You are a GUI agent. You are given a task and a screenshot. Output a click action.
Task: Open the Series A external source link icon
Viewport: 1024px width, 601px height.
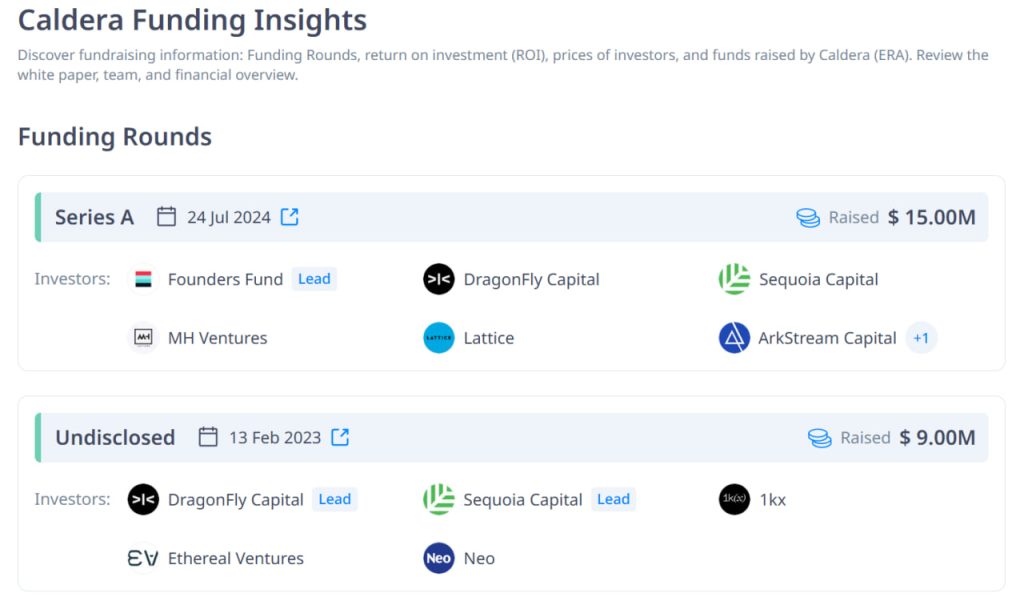pyautogui.click(x=289, y=217)
